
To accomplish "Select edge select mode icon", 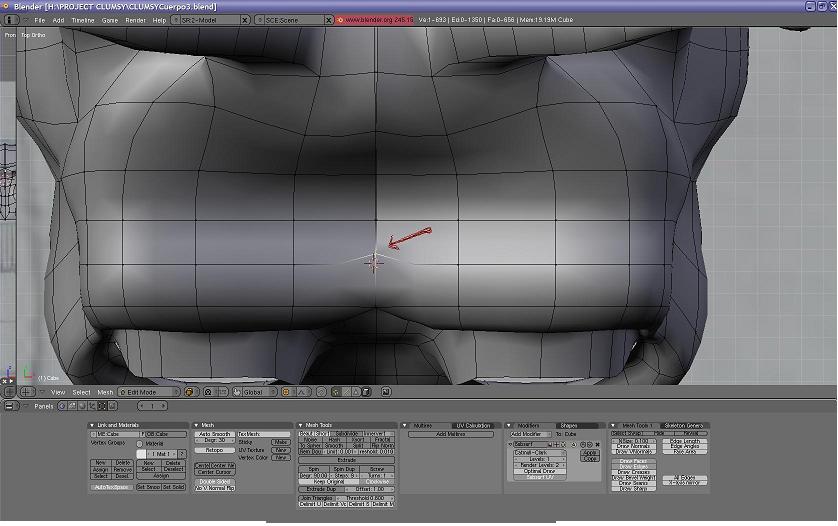I will [346, 392].
